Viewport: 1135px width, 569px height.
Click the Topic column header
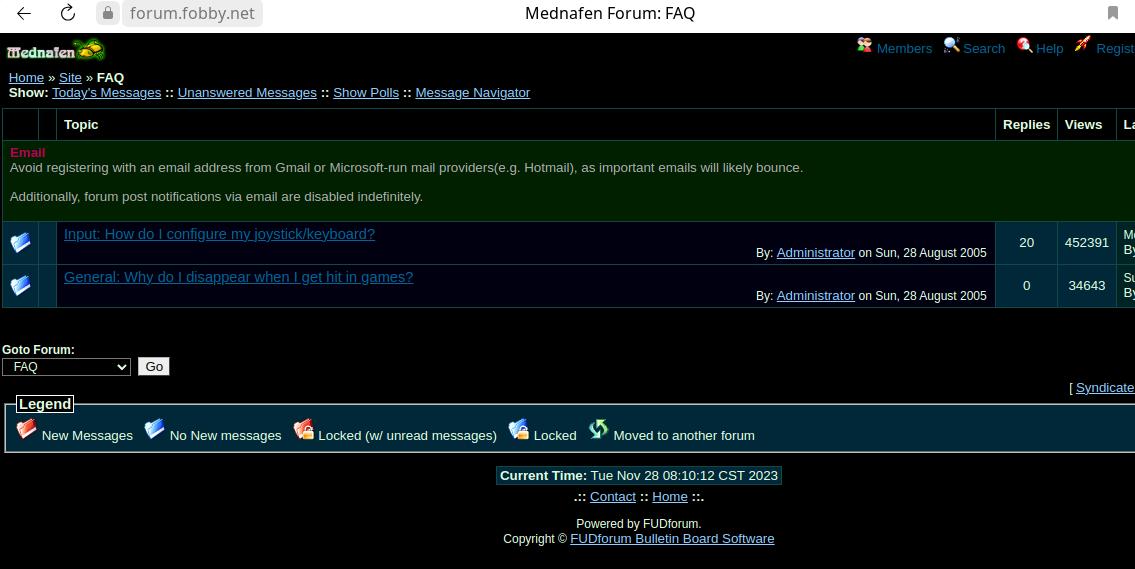(81, 125)
